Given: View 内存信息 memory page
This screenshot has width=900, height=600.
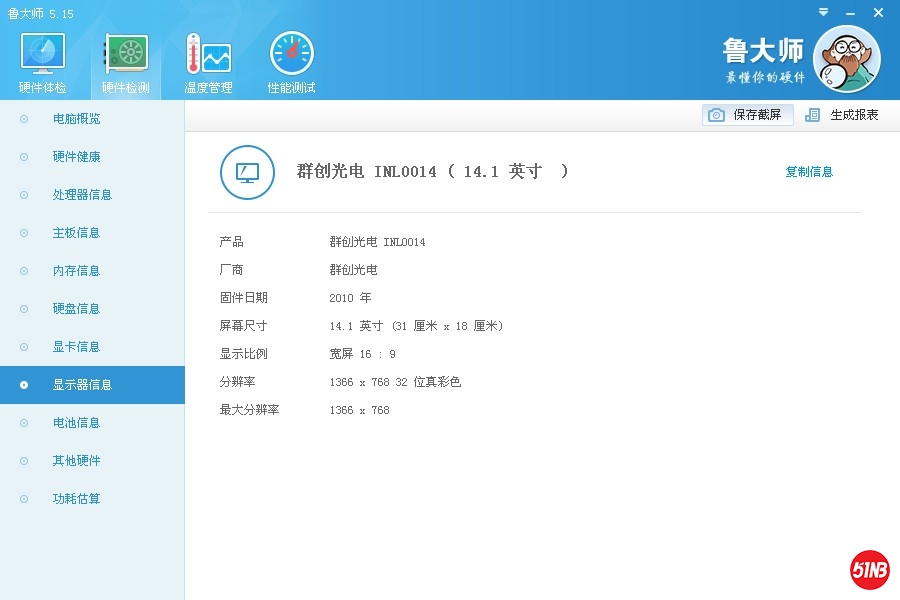Looking at the screenshot, I should pos(76,271).
